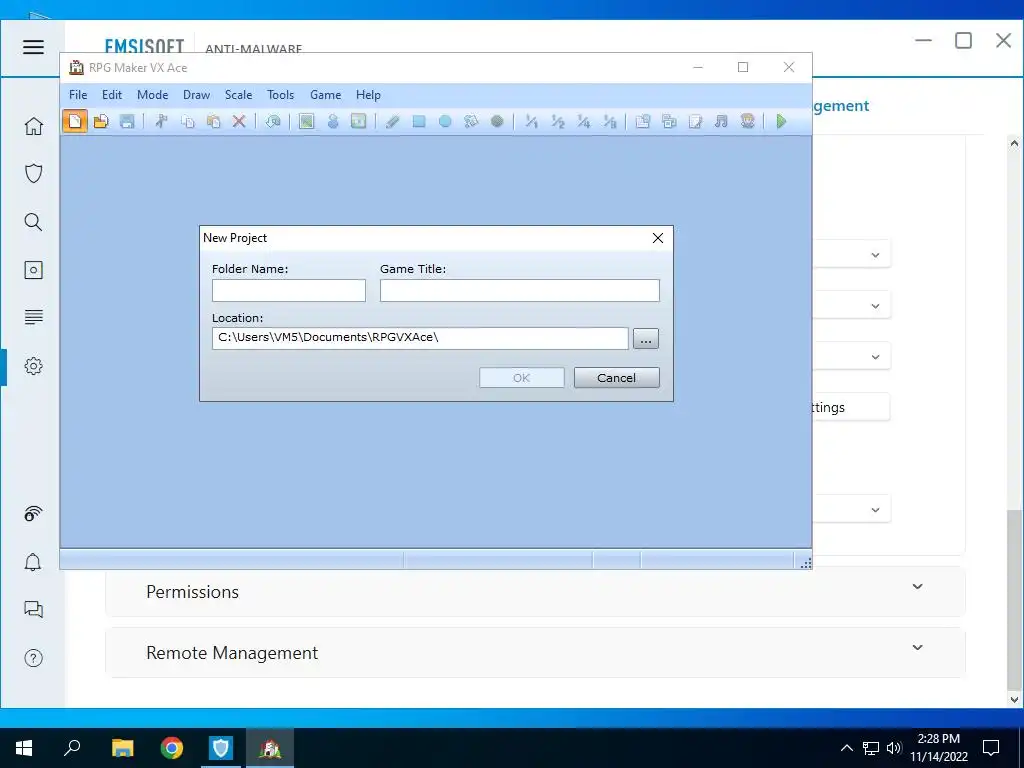
Task: Open the Help menu in RPG Maker
Action: [x=368, y=95]
